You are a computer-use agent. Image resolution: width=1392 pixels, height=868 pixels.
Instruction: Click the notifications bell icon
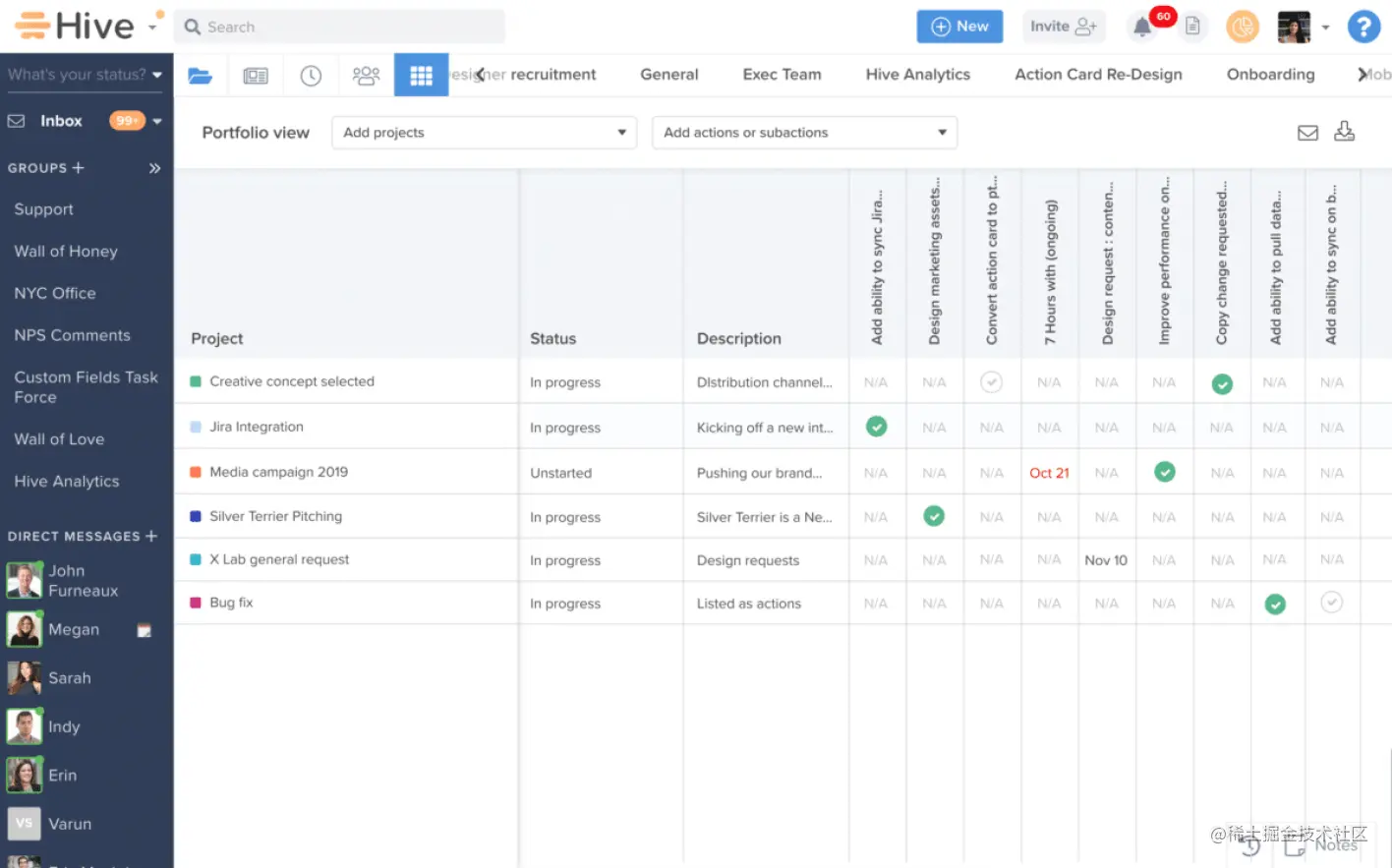(1142, 28)
